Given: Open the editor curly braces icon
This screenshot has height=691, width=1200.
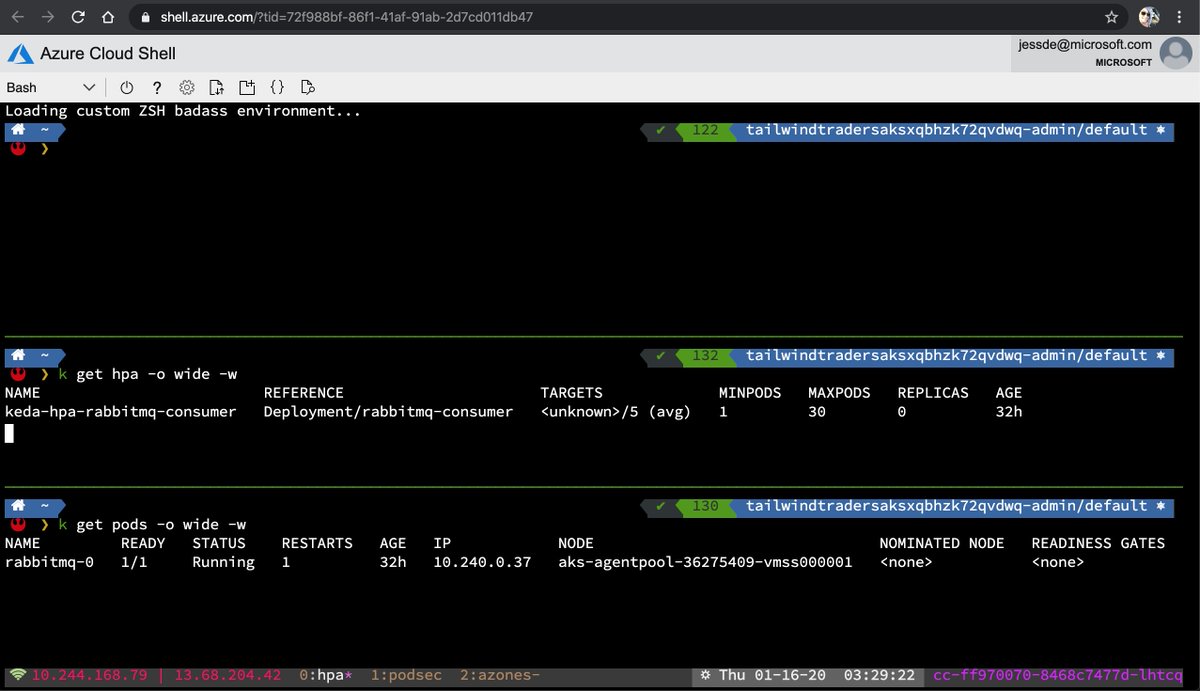Looking at the screenshot, I should tap(277, 87).
